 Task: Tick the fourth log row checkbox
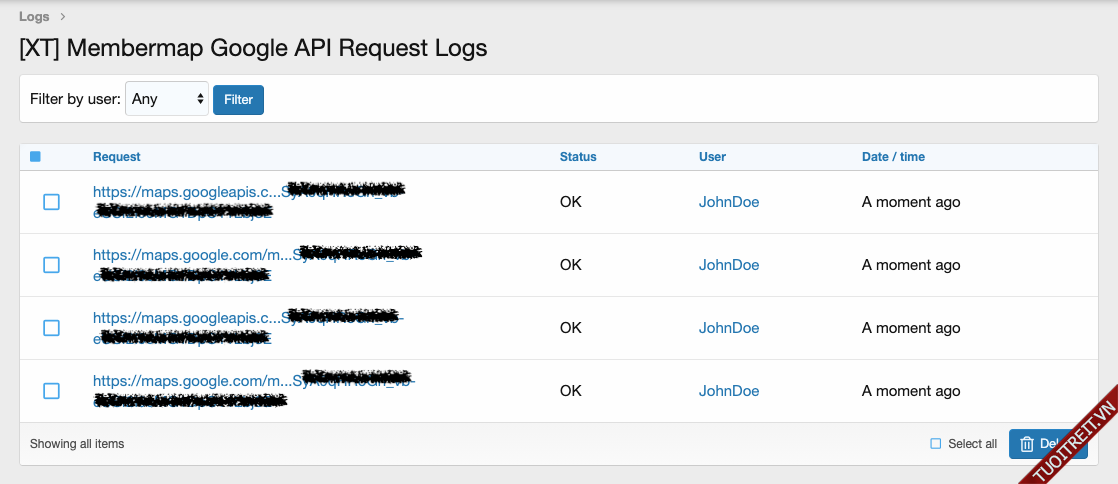(51, 391)
